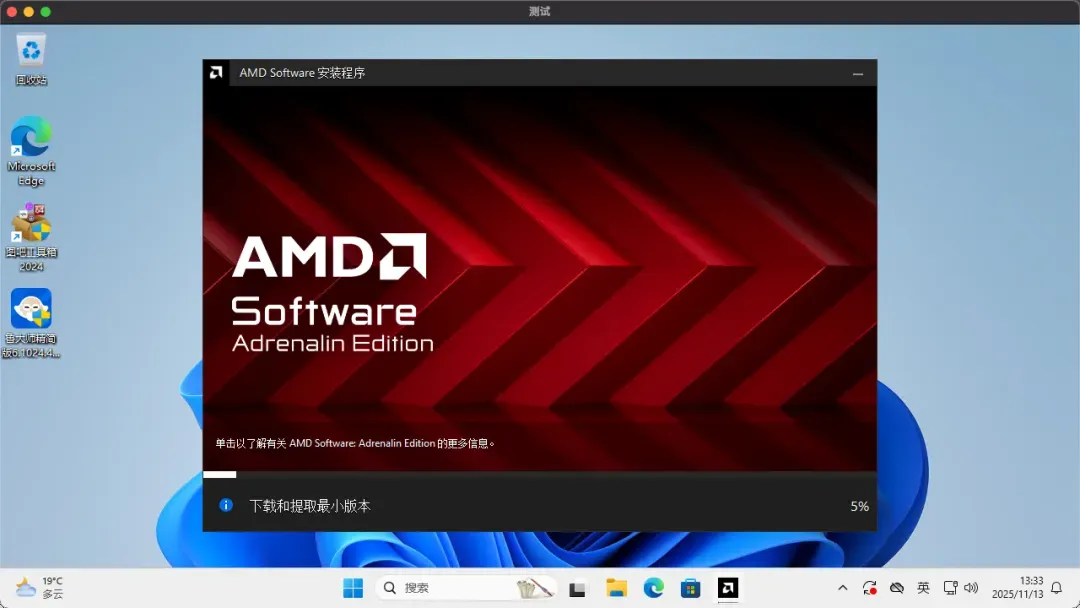This screenshot has width=1080, height=608.
Task: Open Microsoft Edge from the taskbar
Action: coord(653,588)
